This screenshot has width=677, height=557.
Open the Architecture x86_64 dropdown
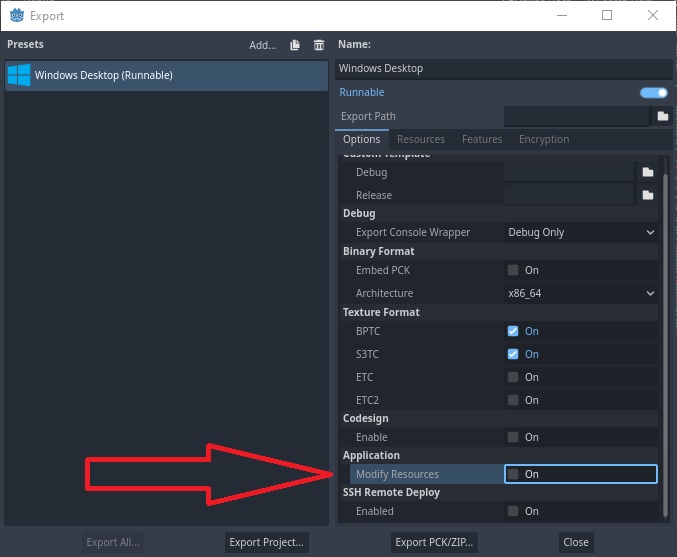(x=581, y=293)
